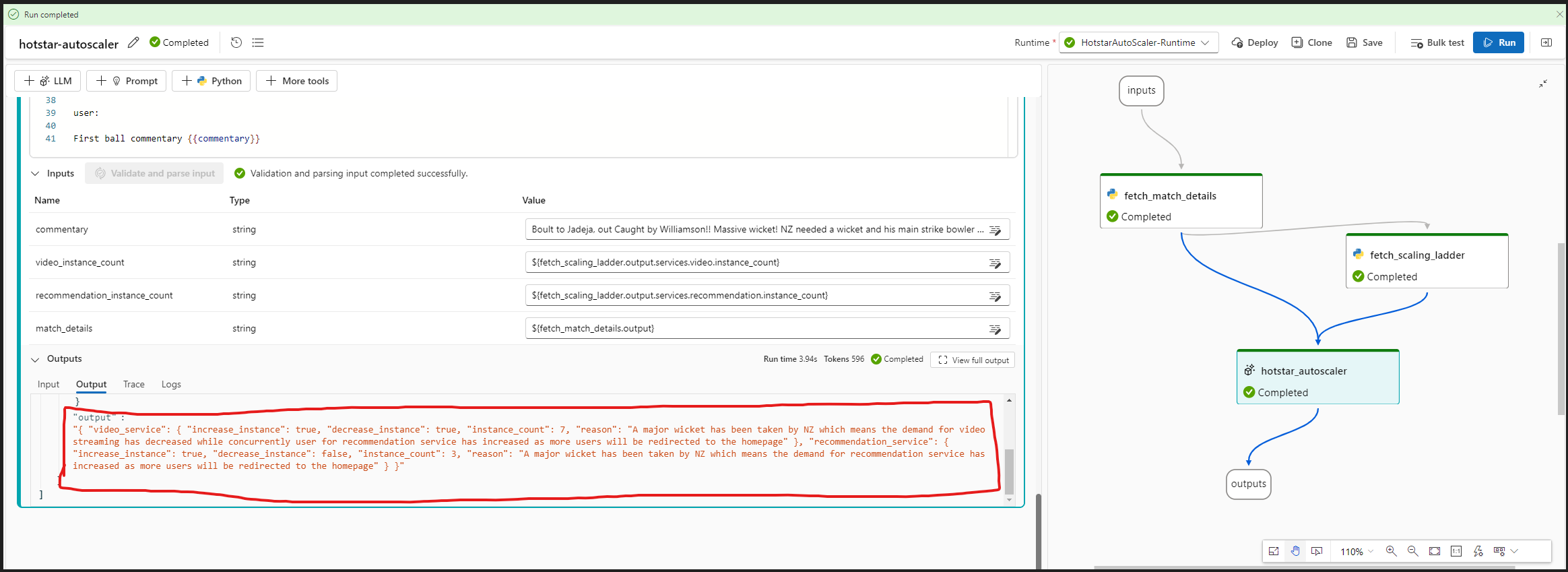The height and width of the screenshot is (572, 1568).
Task: Click the graph horizontal scrollbar
Action: pos(1304,568)
